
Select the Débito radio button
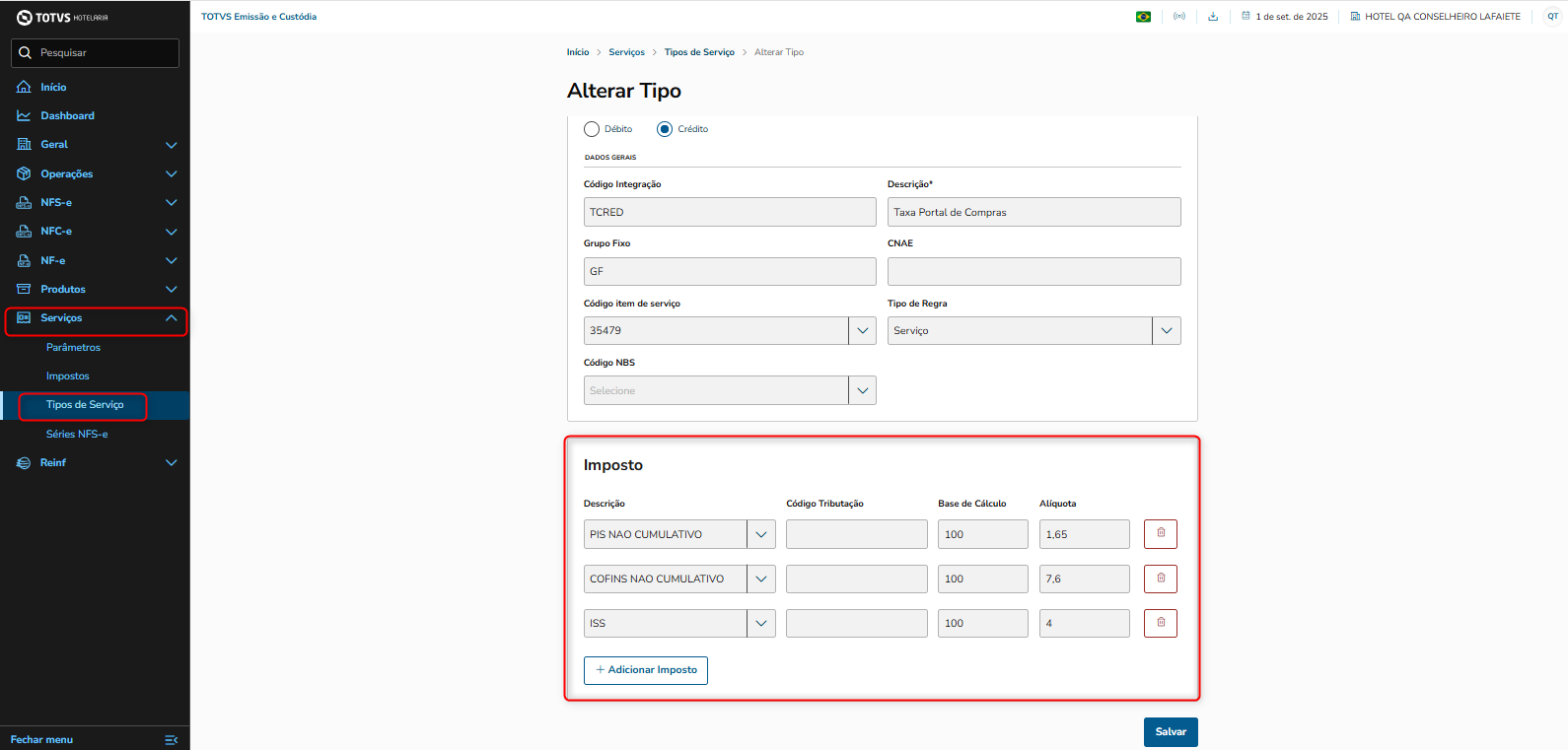coord(592,129)
